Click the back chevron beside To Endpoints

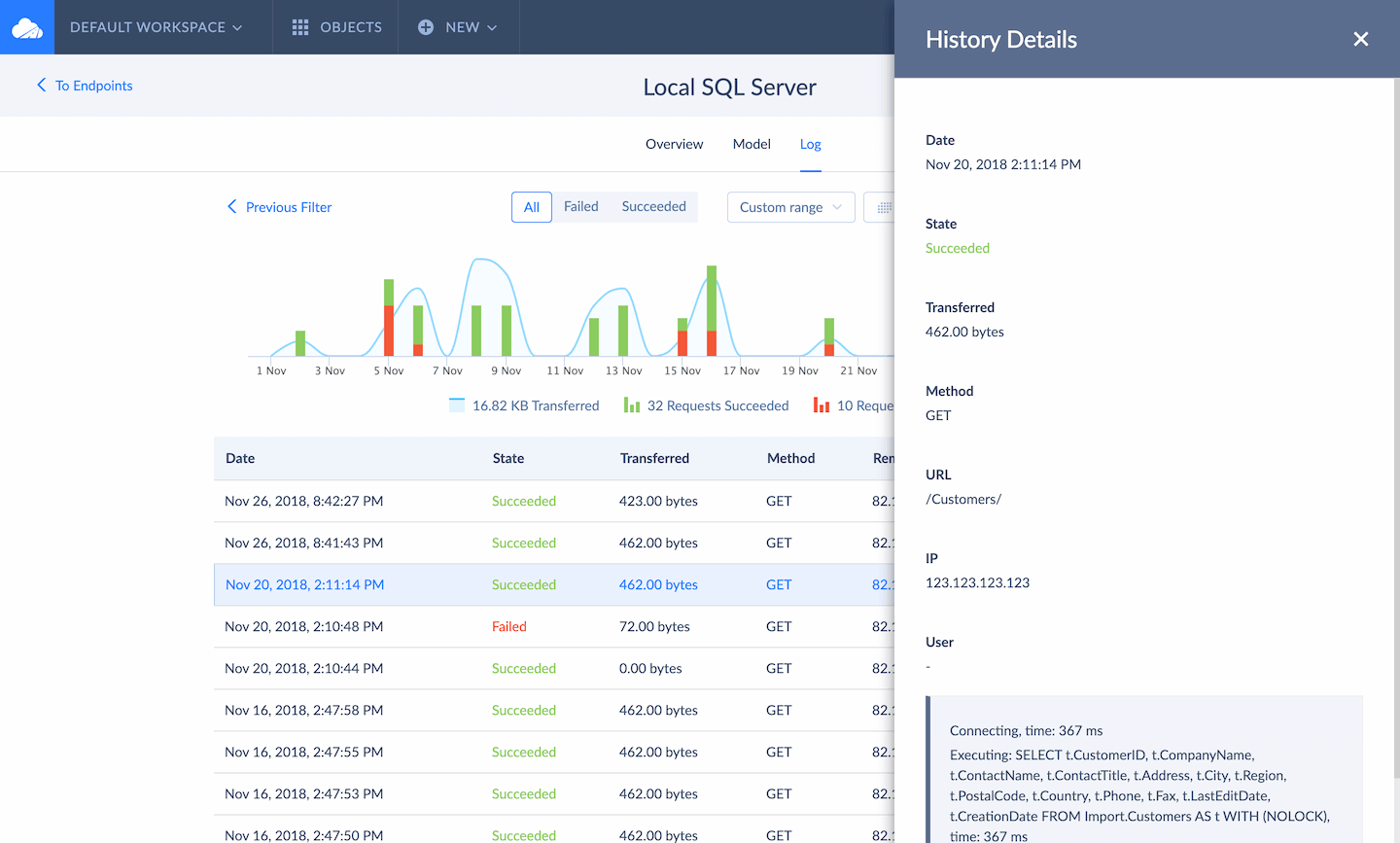pos(41,86)
